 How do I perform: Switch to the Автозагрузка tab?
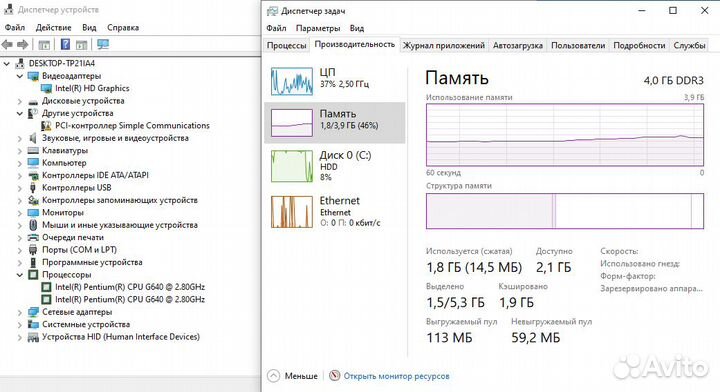point(518,45)
